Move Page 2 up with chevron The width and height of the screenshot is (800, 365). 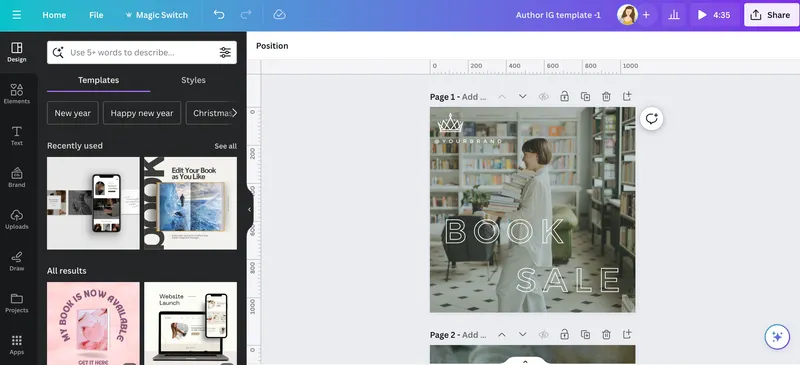pos(502,334)
